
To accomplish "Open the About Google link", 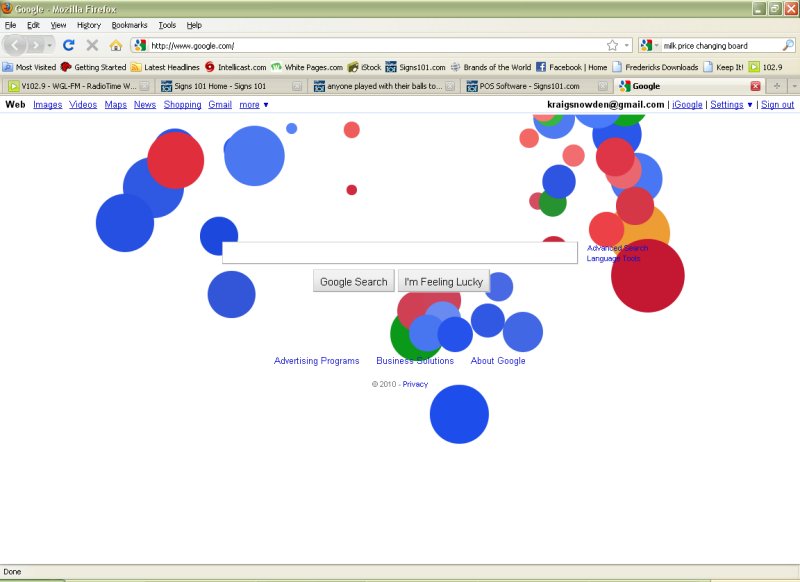I will click(497, 361).
